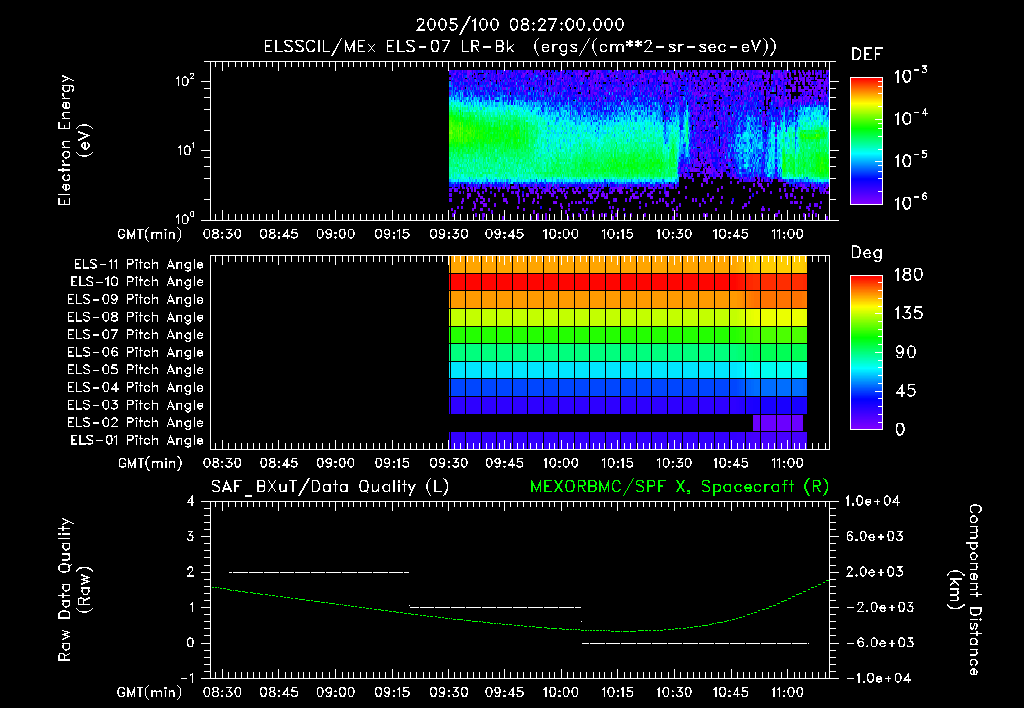Click the DEF label above the color bar

[x=867, y=54]
